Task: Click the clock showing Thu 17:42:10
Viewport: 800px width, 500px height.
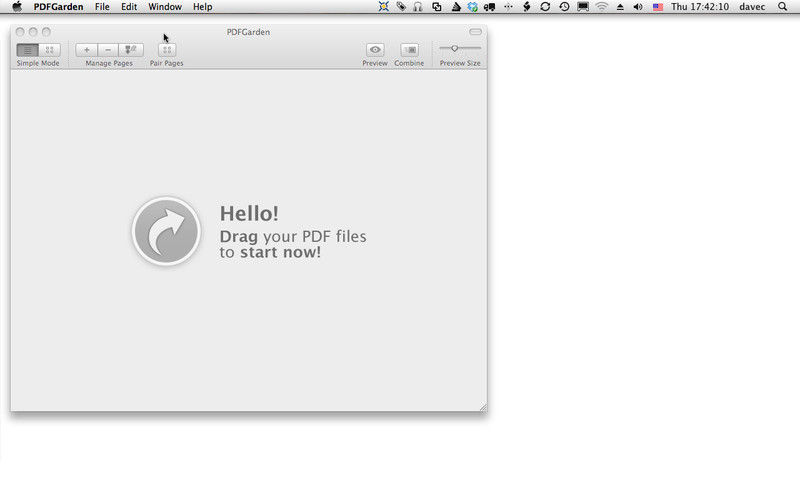Action: (x=699, y=7)
